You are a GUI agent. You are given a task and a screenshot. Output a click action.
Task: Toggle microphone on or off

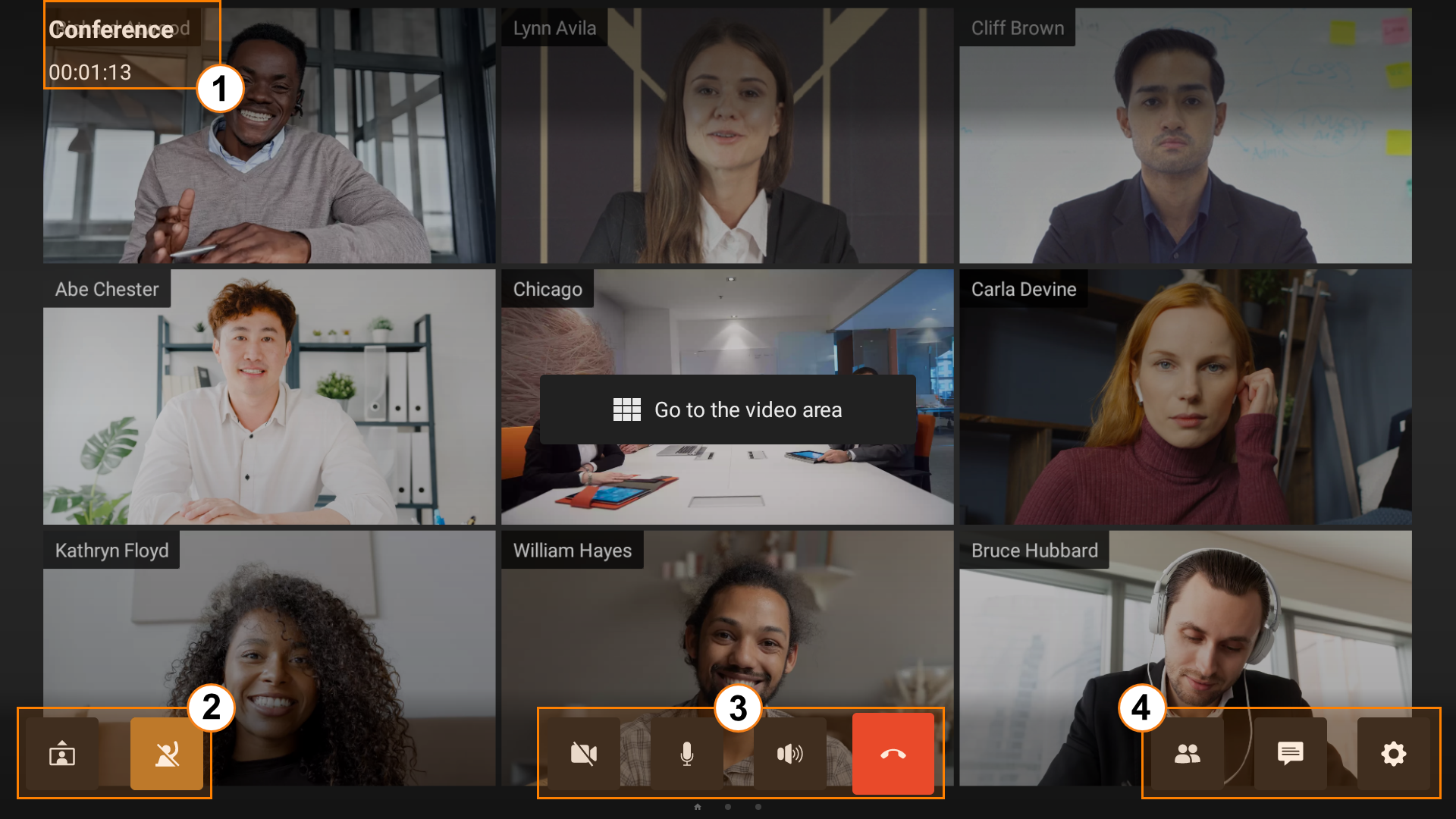tap(686, 753)
